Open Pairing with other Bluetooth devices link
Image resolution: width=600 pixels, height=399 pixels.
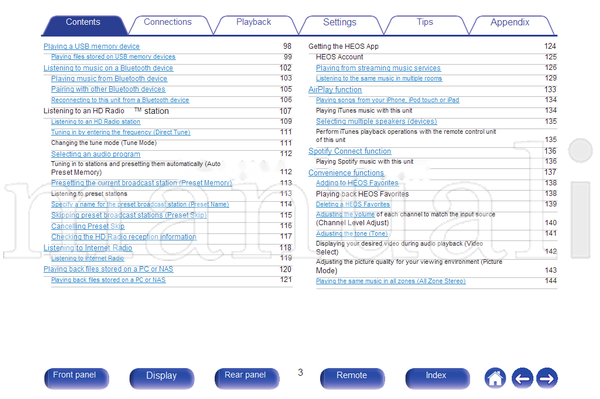[x=108, y=89]
